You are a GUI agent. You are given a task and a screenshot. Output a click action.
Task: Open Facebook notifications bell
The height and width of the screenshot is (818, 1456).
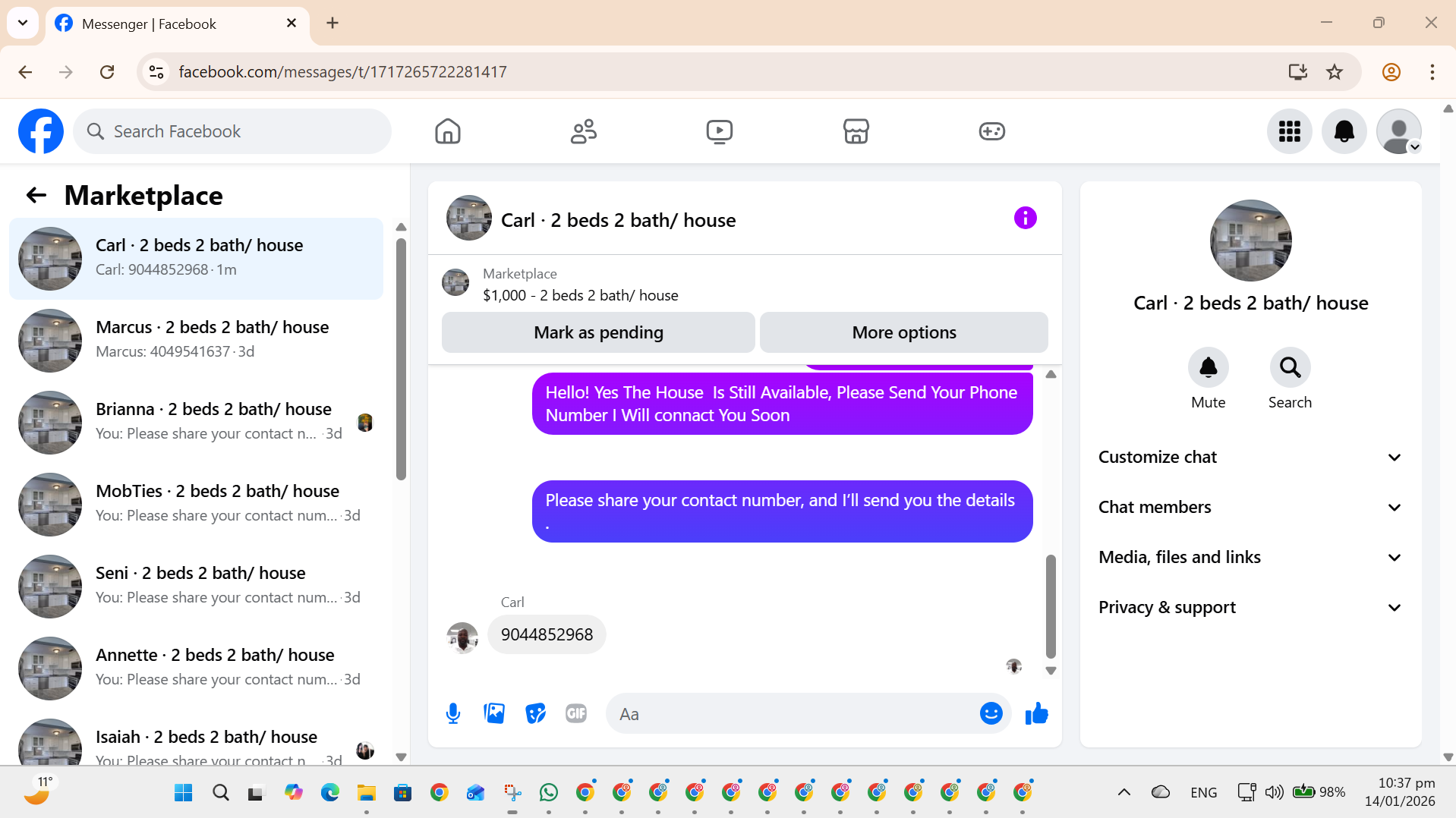pyautogui.click(x=1344, y=131)
